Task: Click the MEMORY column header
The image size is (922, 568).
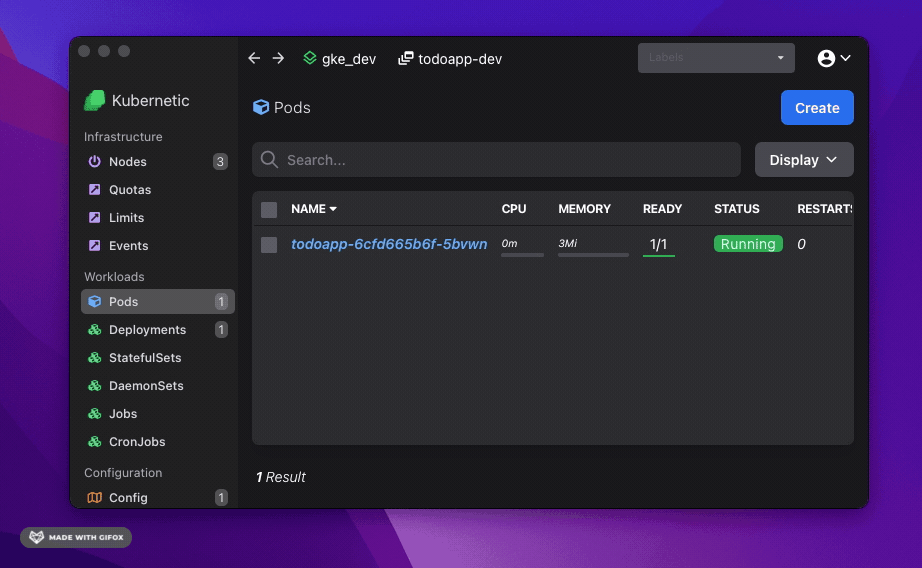Action: click(584, 209)
